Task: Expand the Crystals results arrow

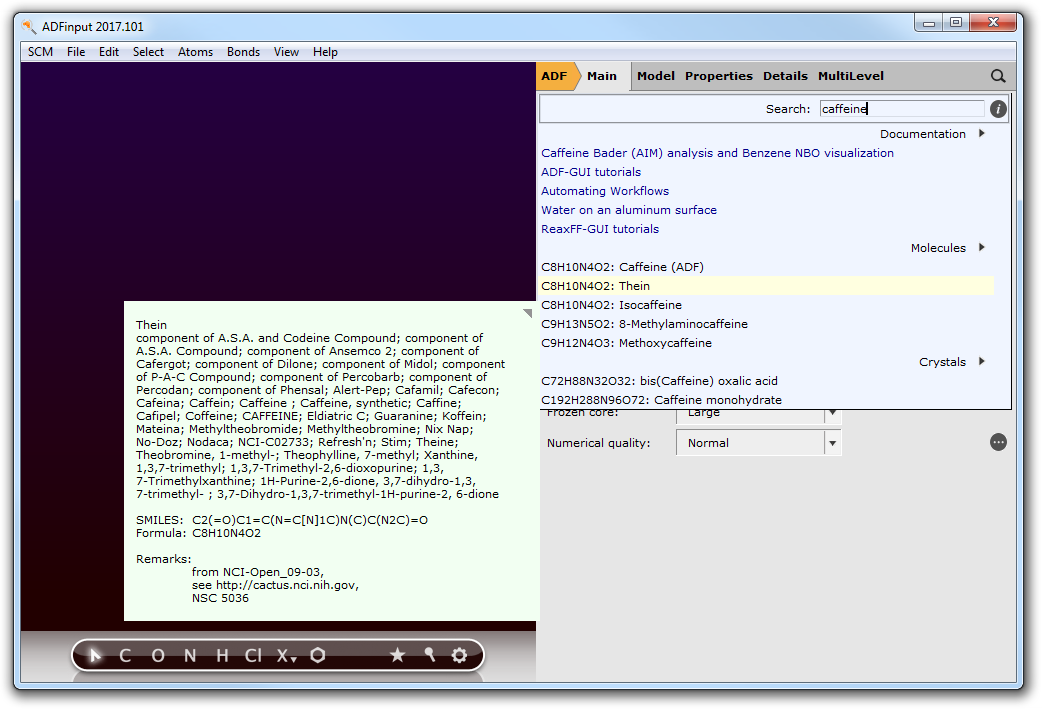Action: [x=982, y=362]
